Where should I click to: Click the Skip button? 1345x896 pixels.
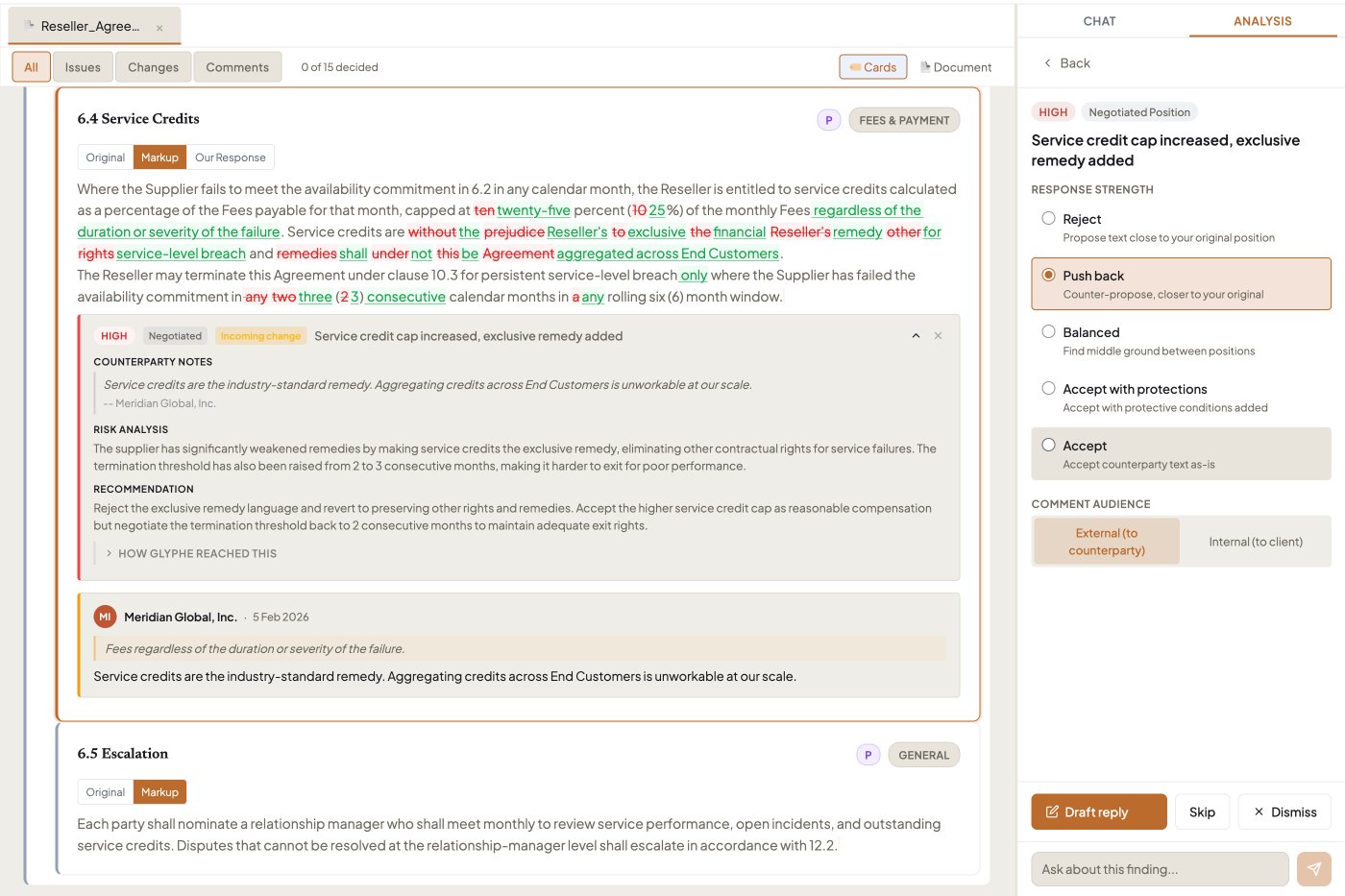(1202, 811)
